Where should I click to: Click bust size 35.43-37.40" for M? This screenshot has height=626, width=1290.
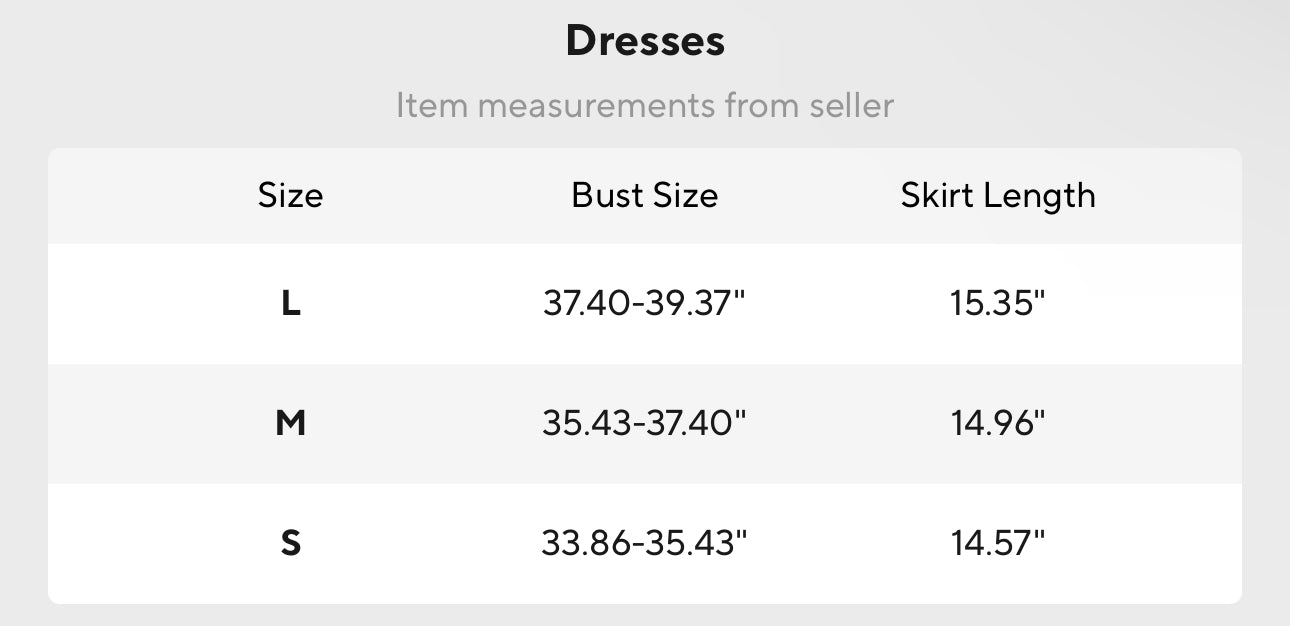tap(645, 423)
